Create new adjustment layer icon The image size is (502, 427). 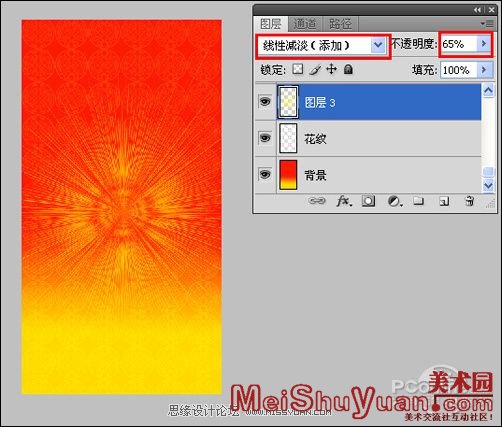[x=395, y=201]
